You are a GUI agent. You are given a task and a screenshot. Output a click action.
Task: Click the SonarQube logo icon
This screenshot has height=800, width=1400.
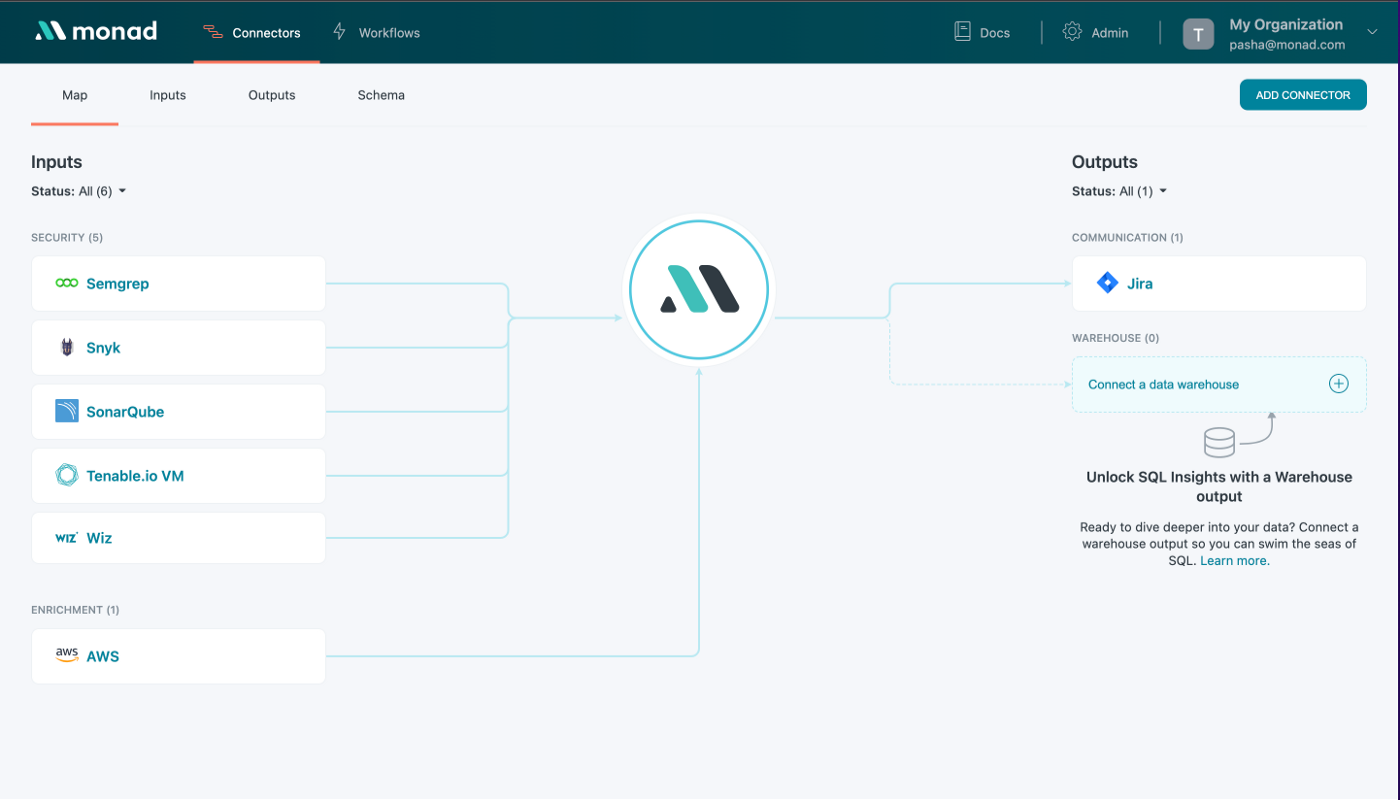pos(67,411)
